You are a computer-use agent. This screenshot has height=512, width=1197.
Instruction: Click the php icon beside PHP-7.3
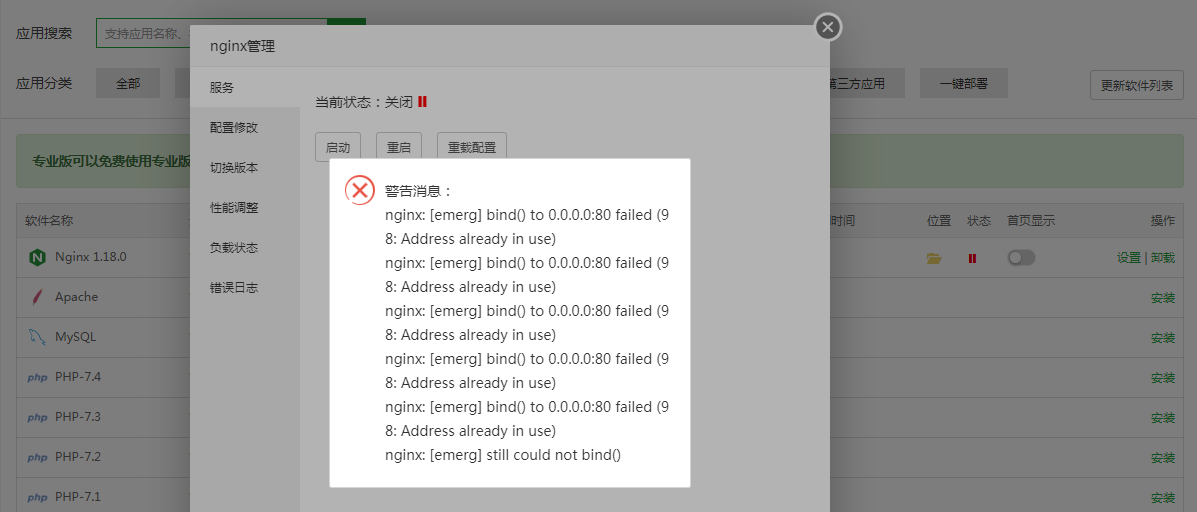pos(37,417)
